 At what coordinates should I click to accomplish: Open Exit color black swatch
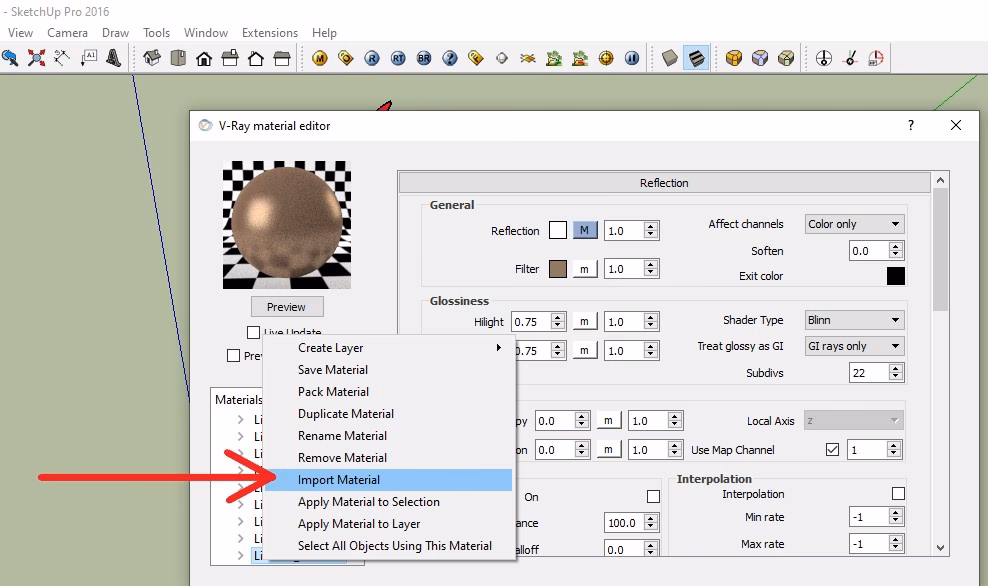pos(895,276)
